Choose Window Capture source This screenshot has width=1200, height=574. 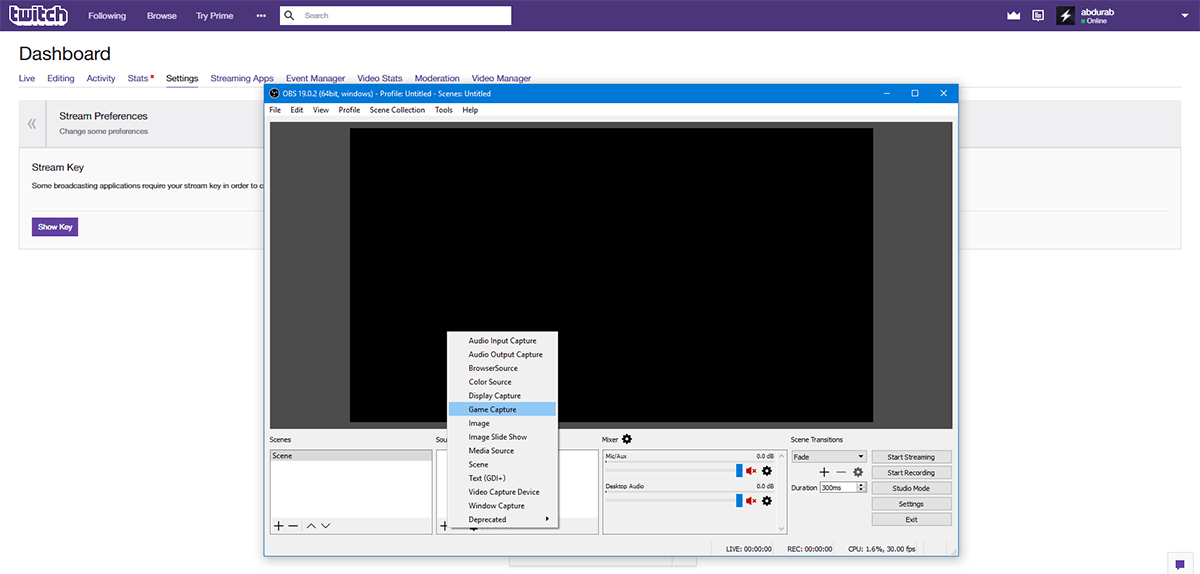[x=502, y=506]
